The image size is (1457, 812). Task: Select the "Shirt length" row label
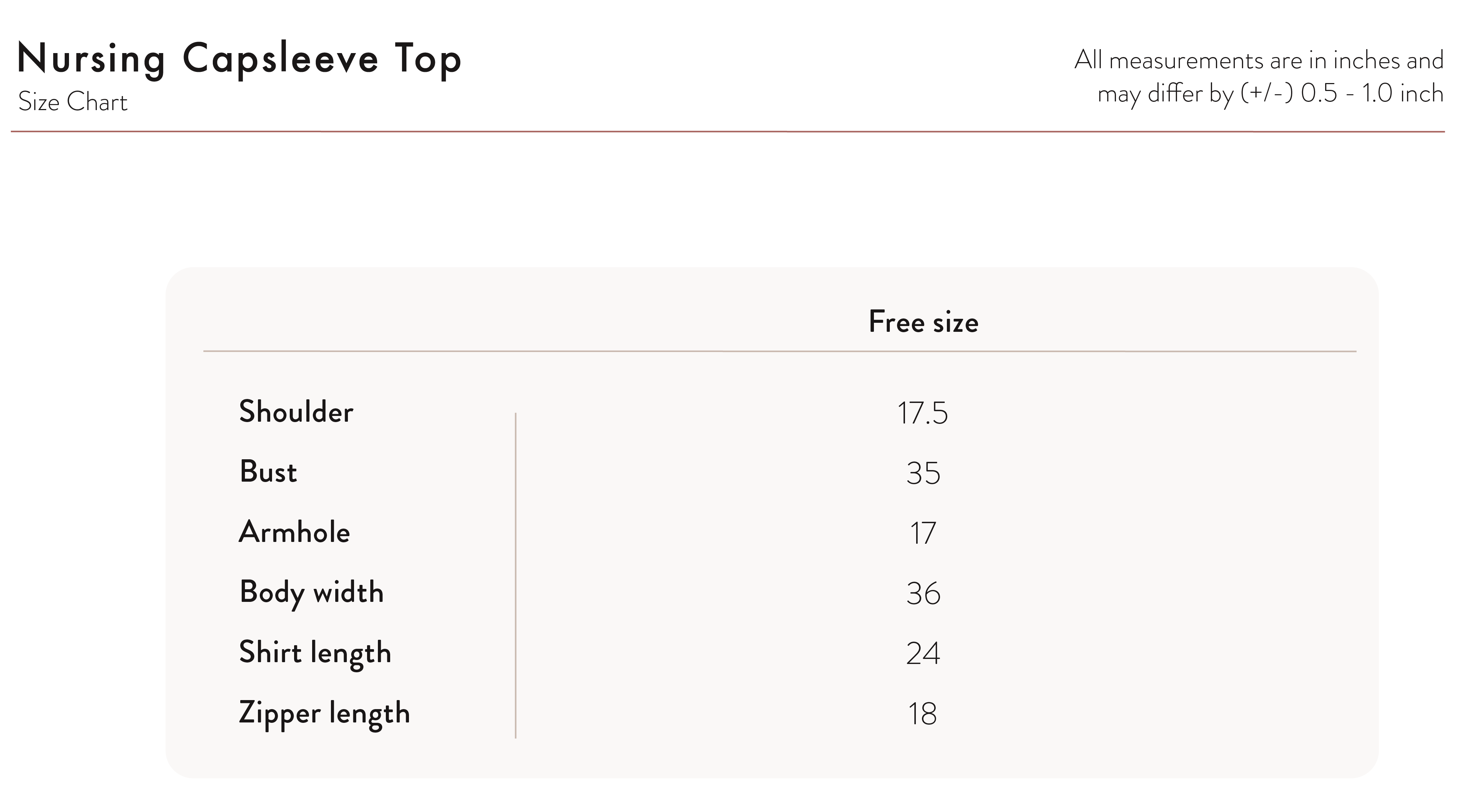pyautogui.click(x=315, y=653)
